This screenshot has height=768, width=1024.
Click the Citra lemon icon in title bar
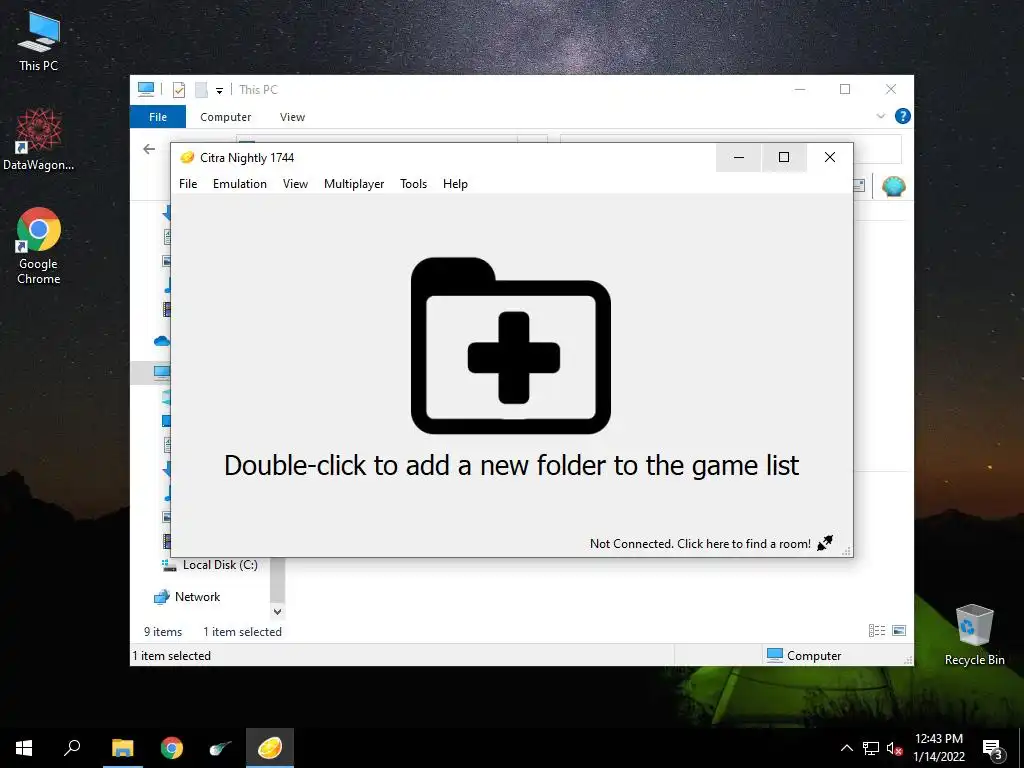187,157
